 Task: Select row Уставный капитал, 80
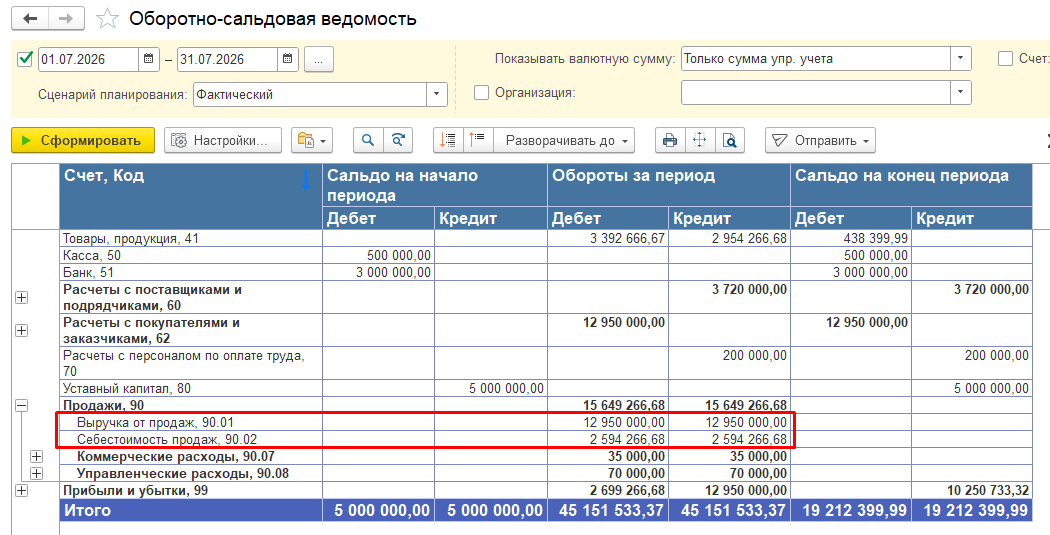coord(191,388)
